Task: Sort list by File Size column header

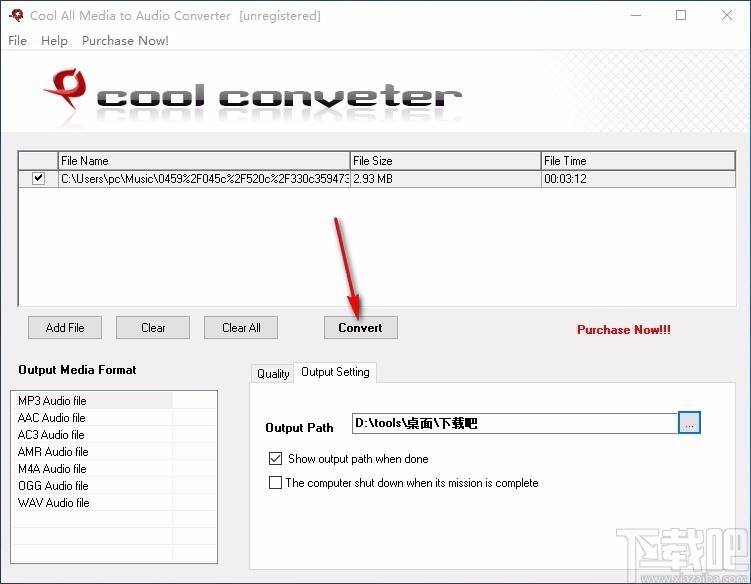Action: coord(444,161)
